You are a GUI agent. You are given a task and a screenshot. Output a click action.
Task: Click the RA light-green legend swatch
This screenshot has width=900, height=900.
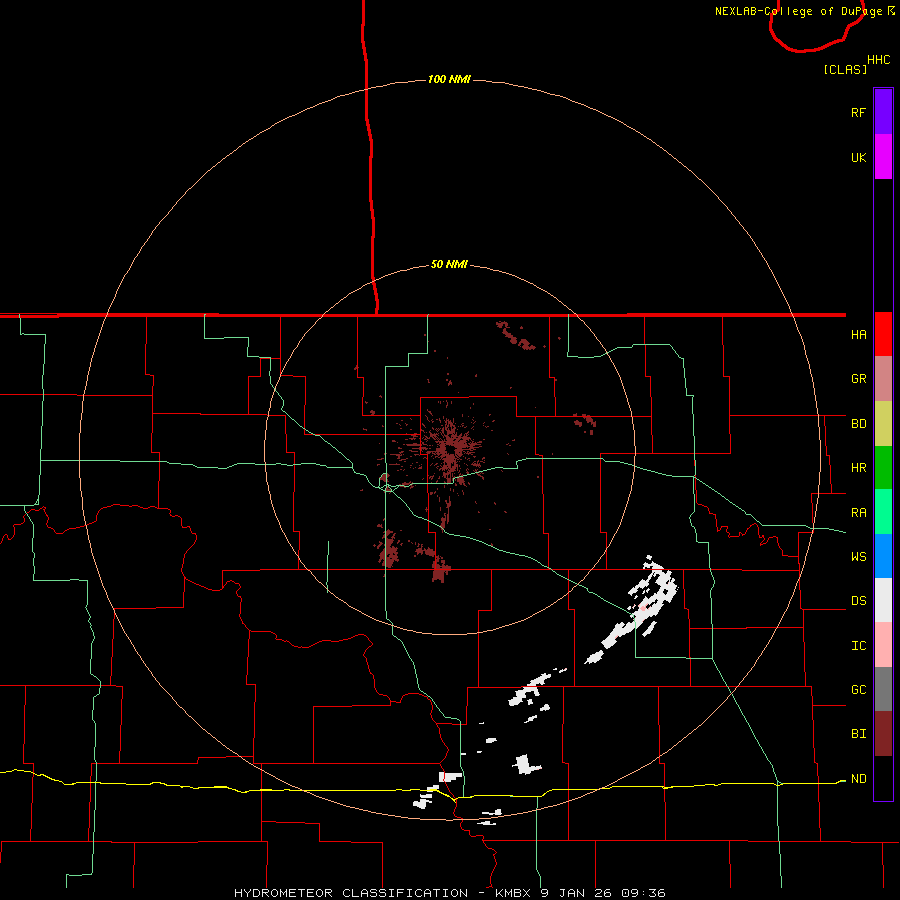pyautogui.click(x=883, y=512)
